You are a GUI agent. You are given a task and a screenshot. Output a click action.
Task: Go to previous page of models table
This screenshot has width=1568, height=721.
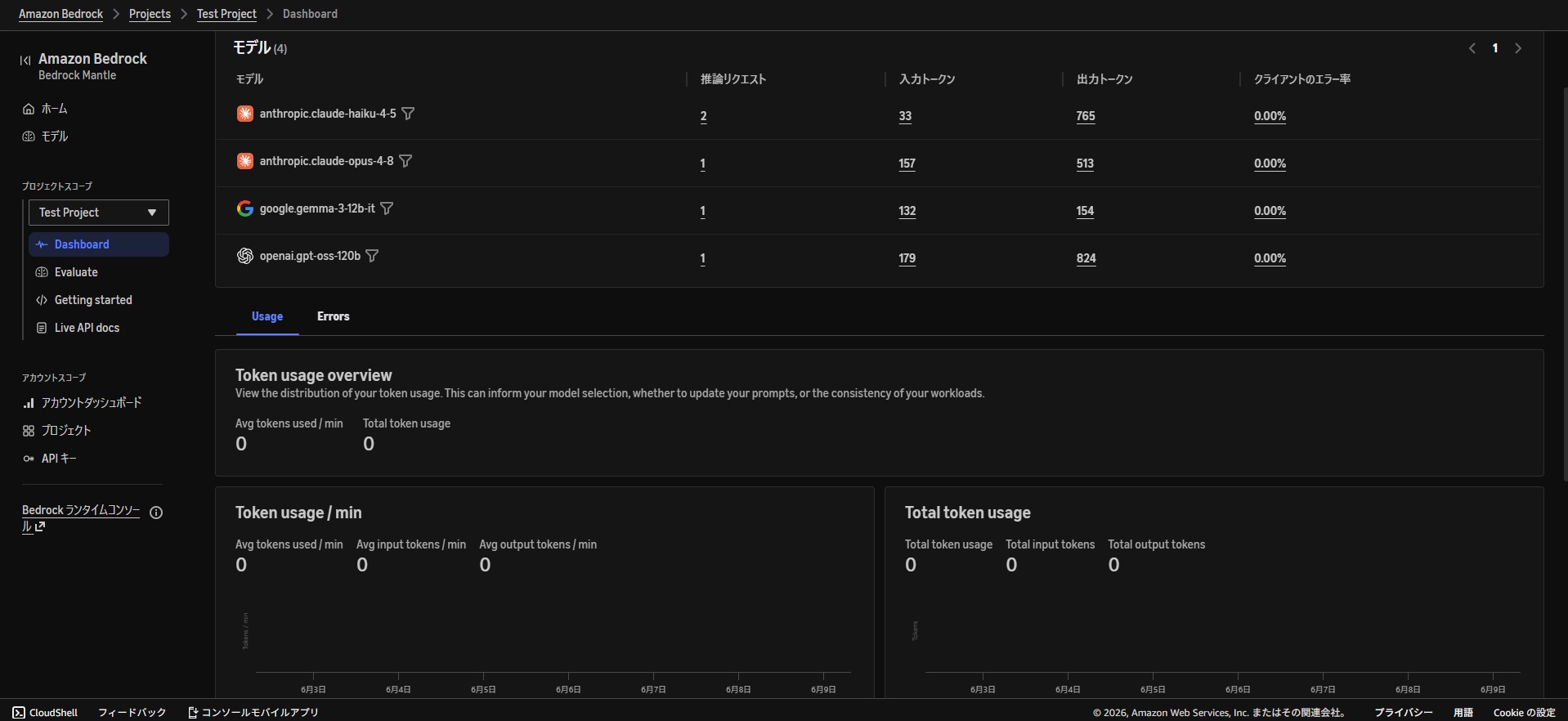coord(1472,48)
